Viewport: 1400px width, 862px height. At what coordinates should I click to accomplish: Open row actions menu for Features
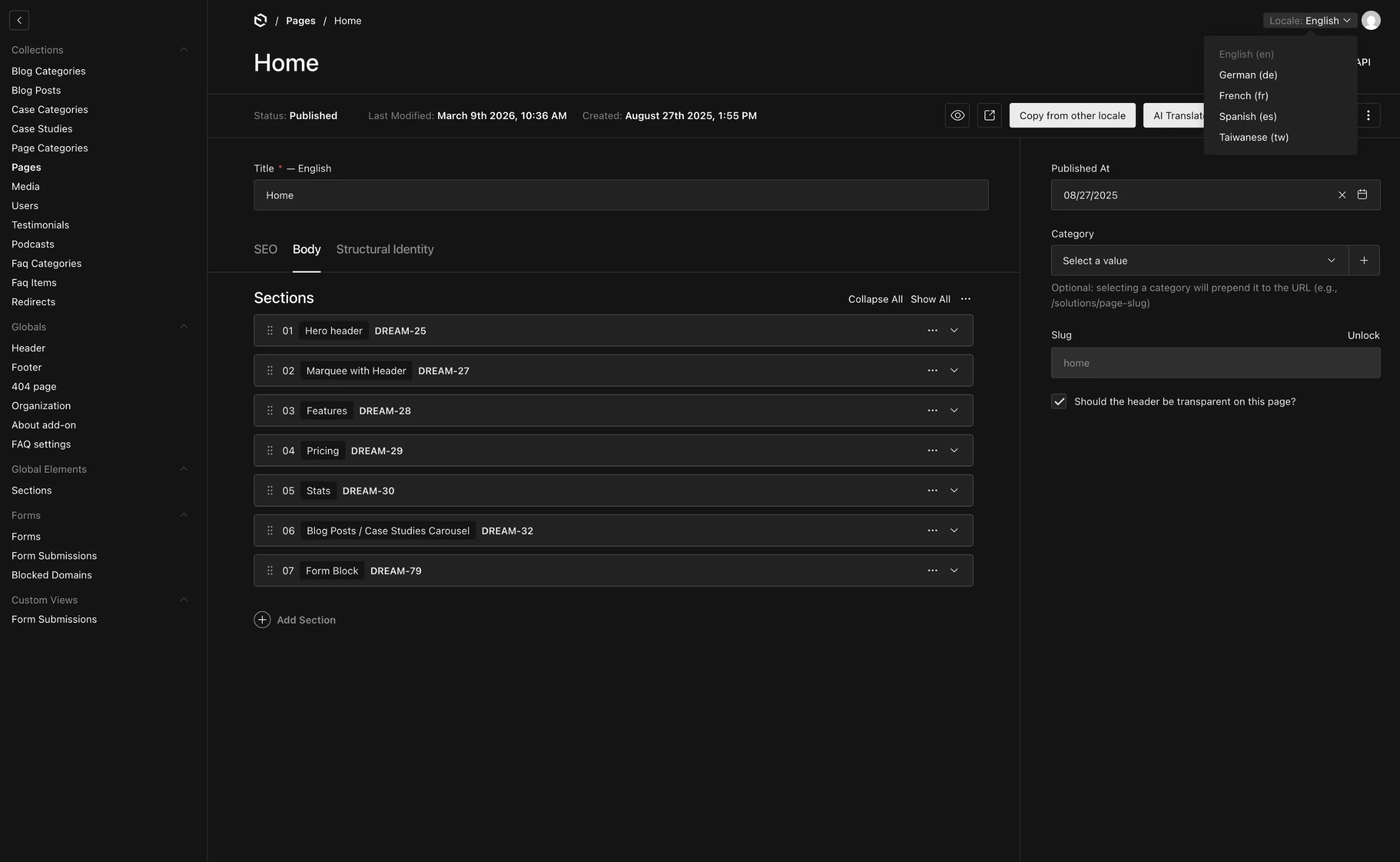click(932, 410)
